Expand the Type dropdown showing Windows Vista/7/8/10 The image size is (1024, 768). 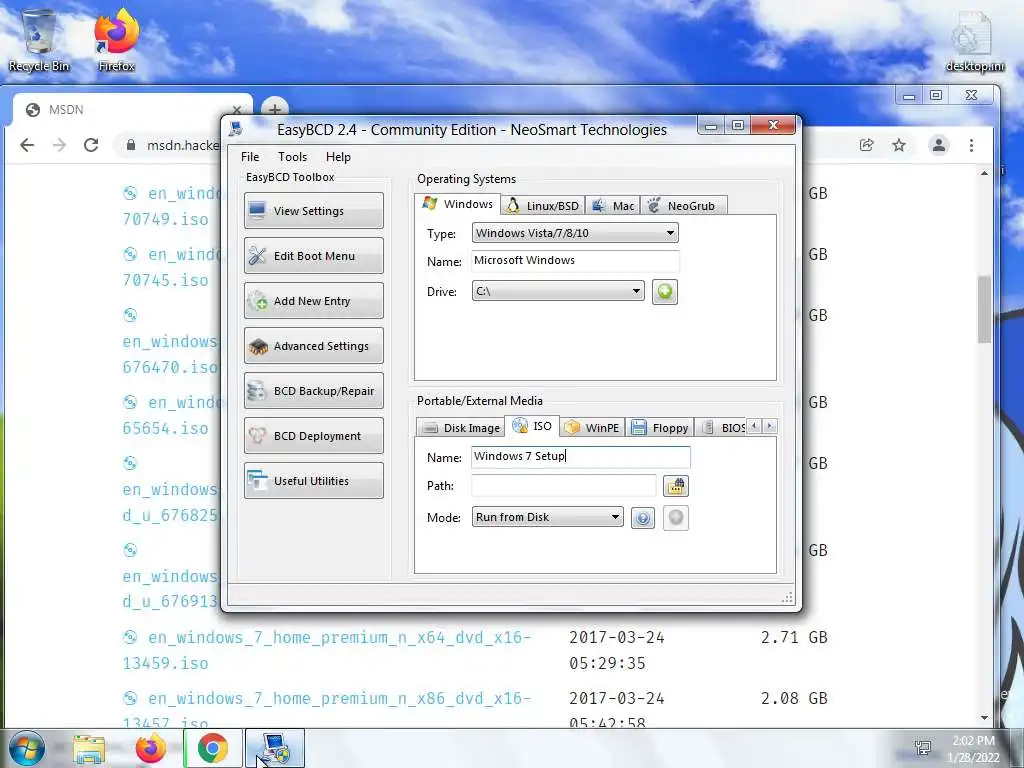click(x=575, y=233)
